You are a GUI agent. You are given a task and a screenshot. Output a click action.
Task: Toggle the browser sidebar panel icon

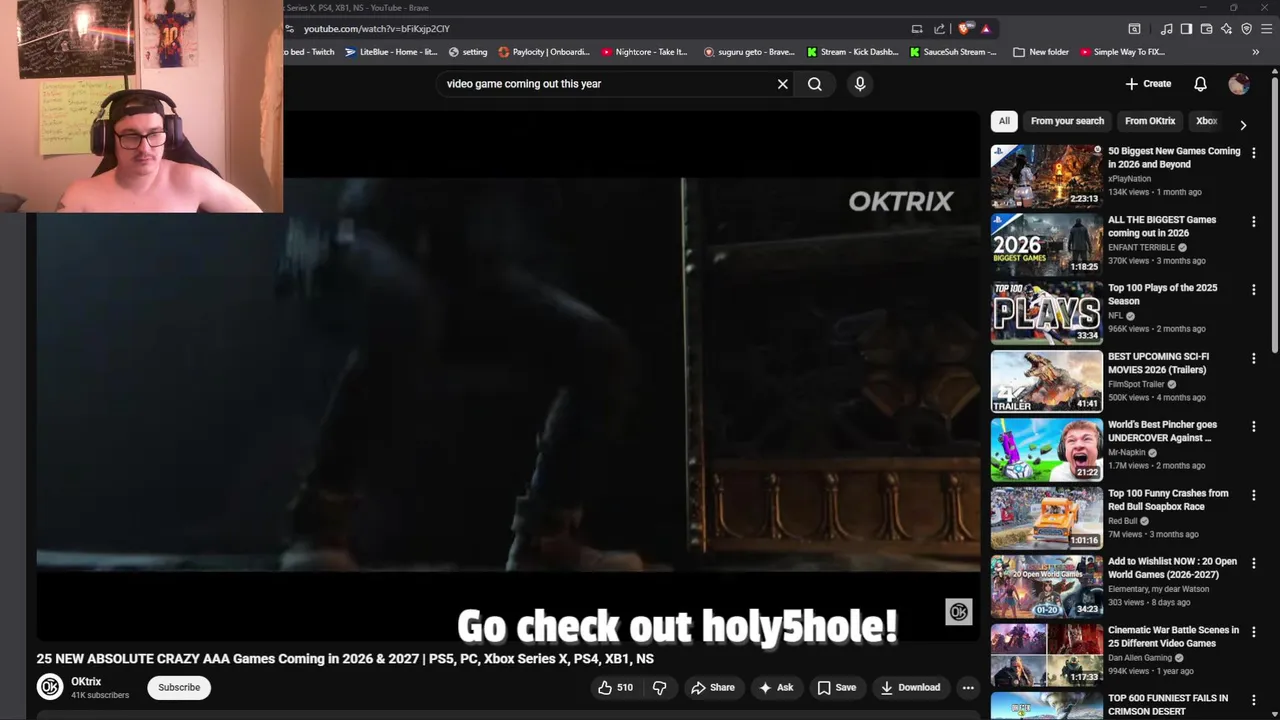pos(1186,29)
